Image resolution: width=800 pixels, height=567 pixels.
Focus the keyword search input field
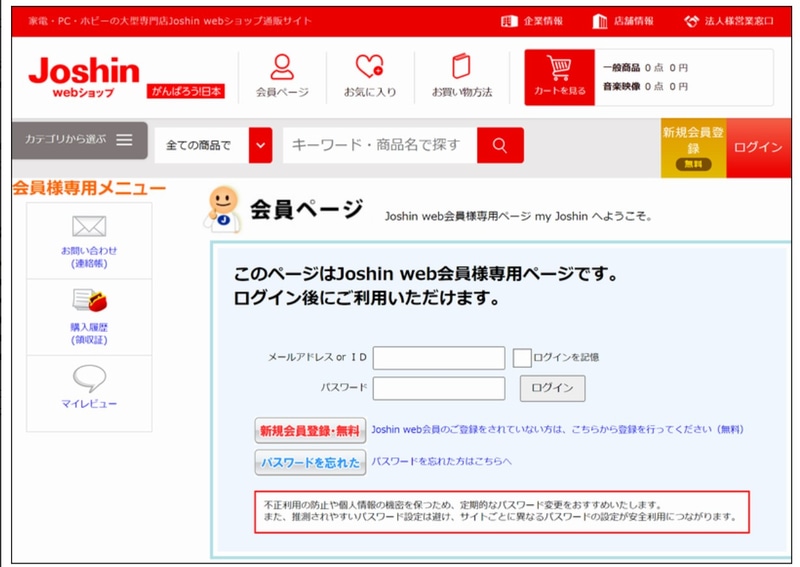[380, 145]
